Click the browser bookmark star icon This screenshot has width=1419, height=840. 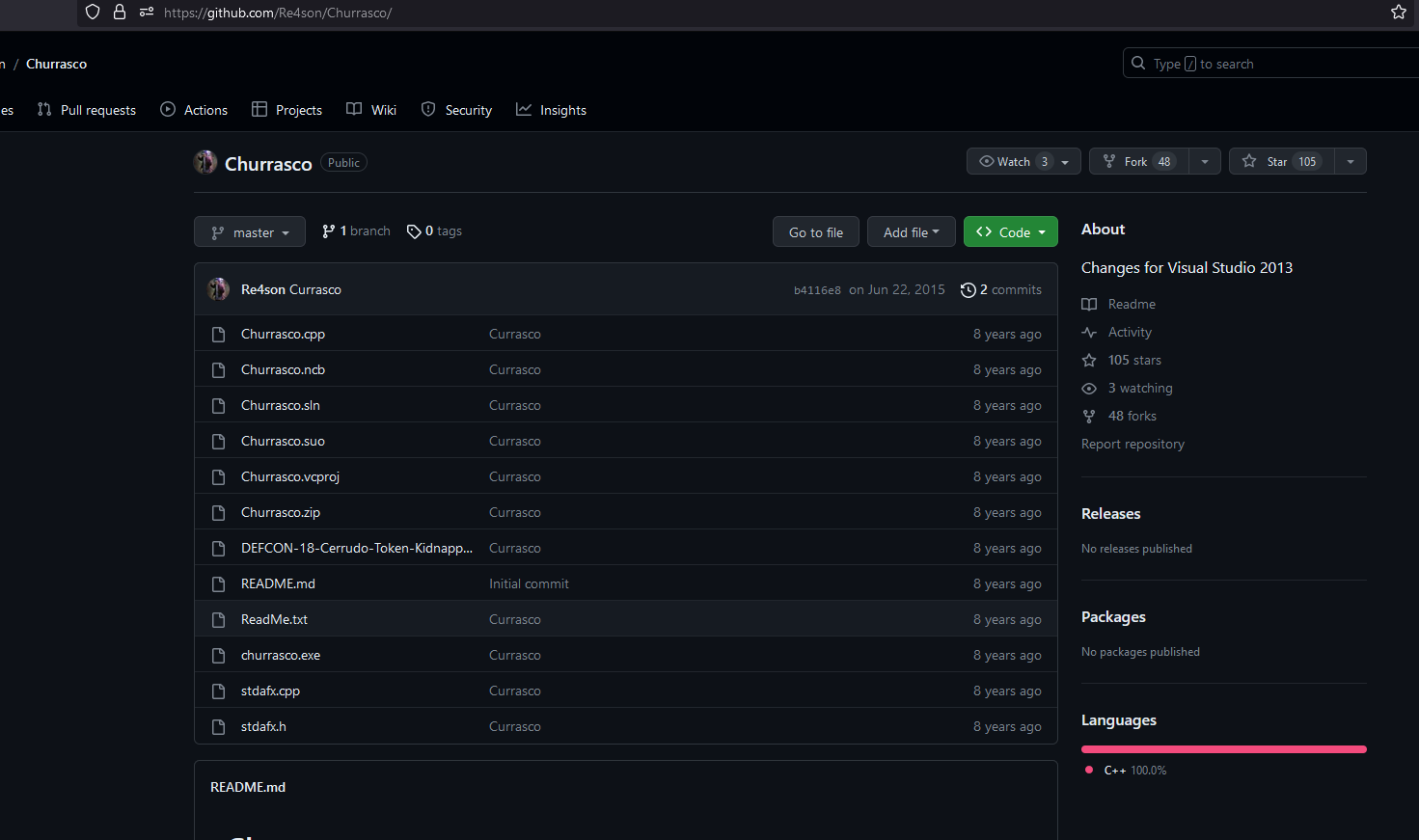(x=1399, y=13)
